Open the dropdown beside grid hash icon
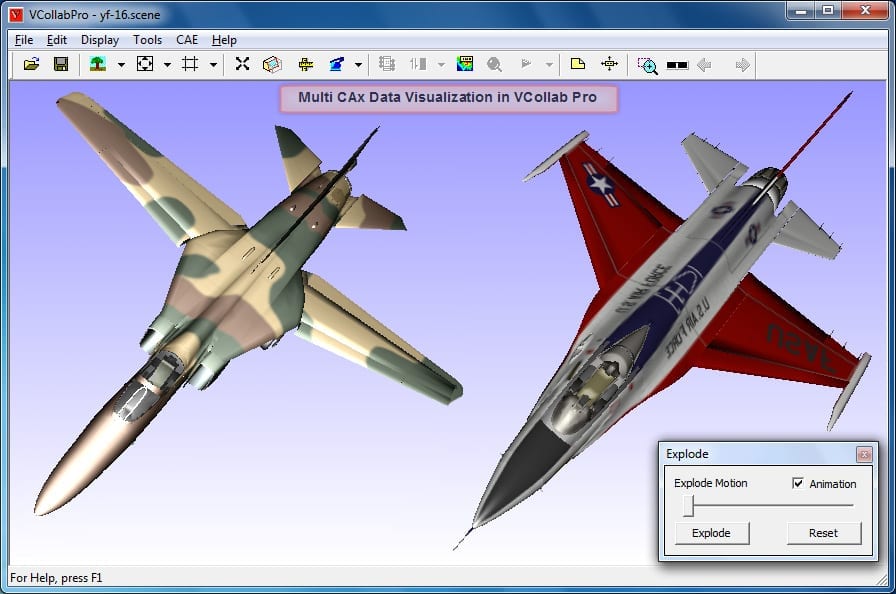Image resolution: width=896 pixels, height=594 pixels. point(213,65)
